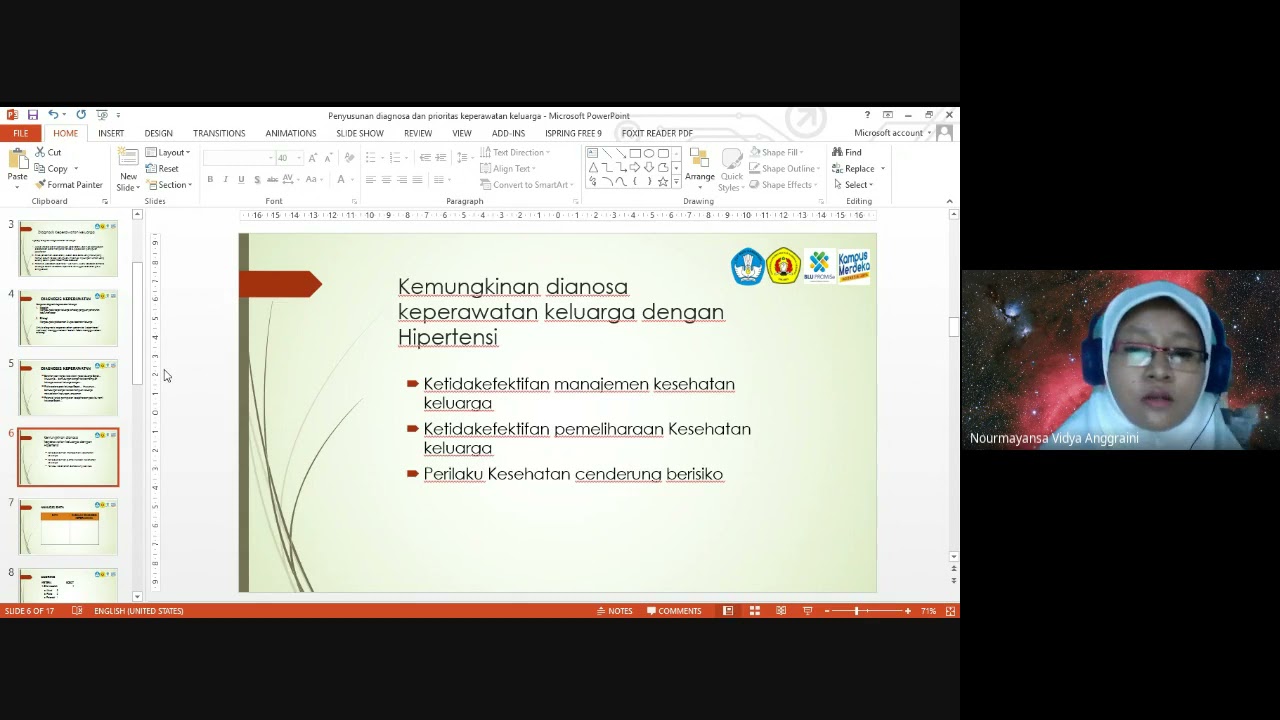Screen dimensions: 1280x720
Task: Start Slide Show from status bar
Action: 807,611
